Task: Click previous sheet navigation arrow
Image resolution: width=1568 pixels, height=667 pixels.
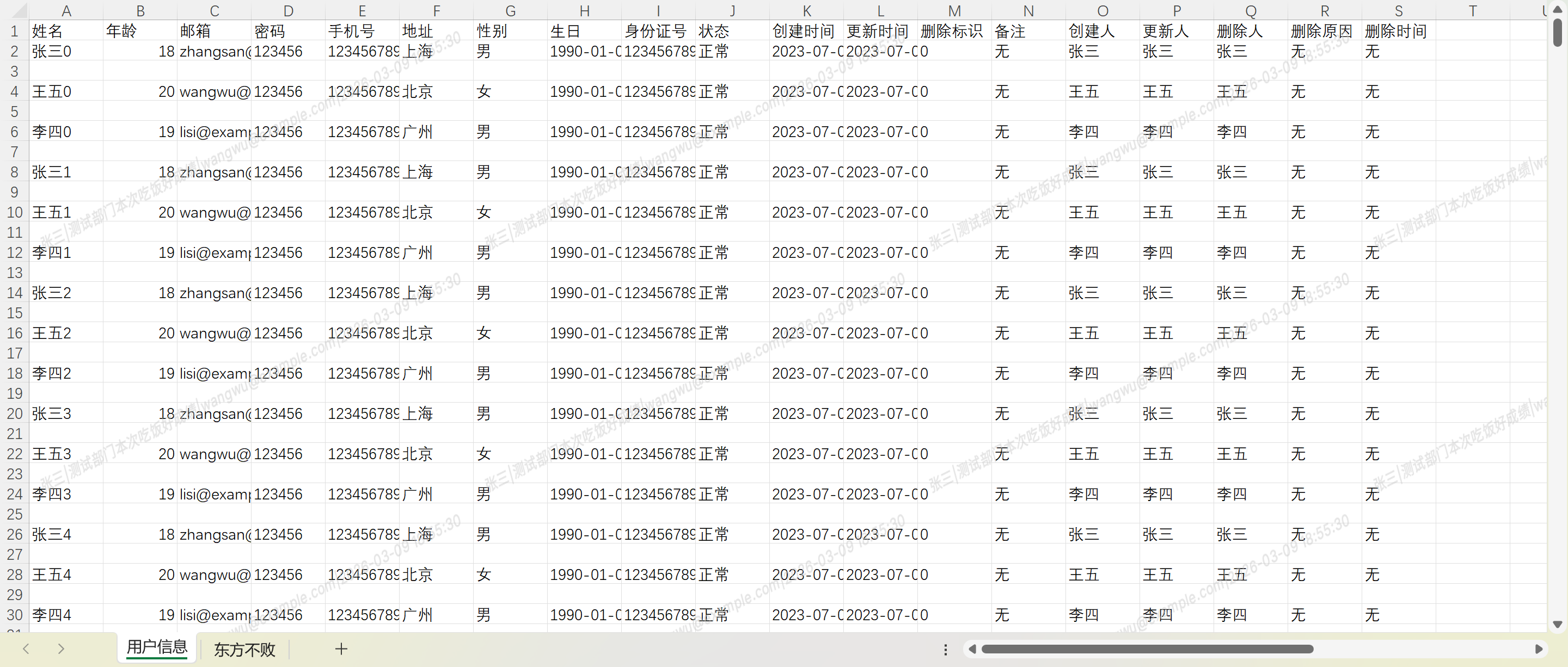Action: 26,649
